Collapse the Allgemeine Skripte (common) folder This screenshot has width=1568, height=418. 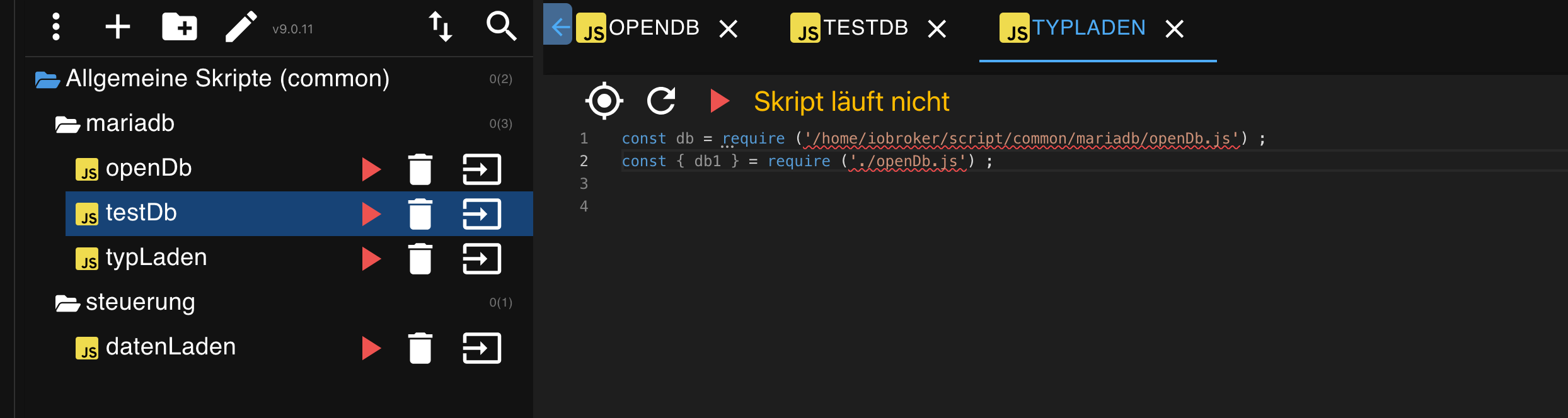point(48,80)
